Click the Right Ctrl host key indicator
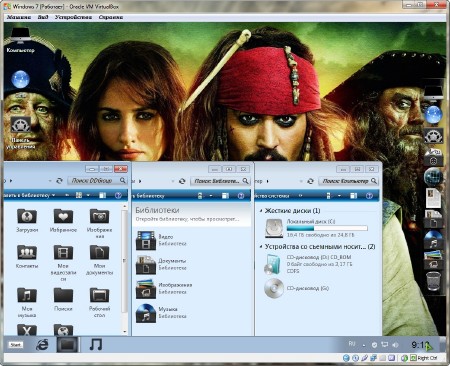The image size is (450, 366). 427,358
